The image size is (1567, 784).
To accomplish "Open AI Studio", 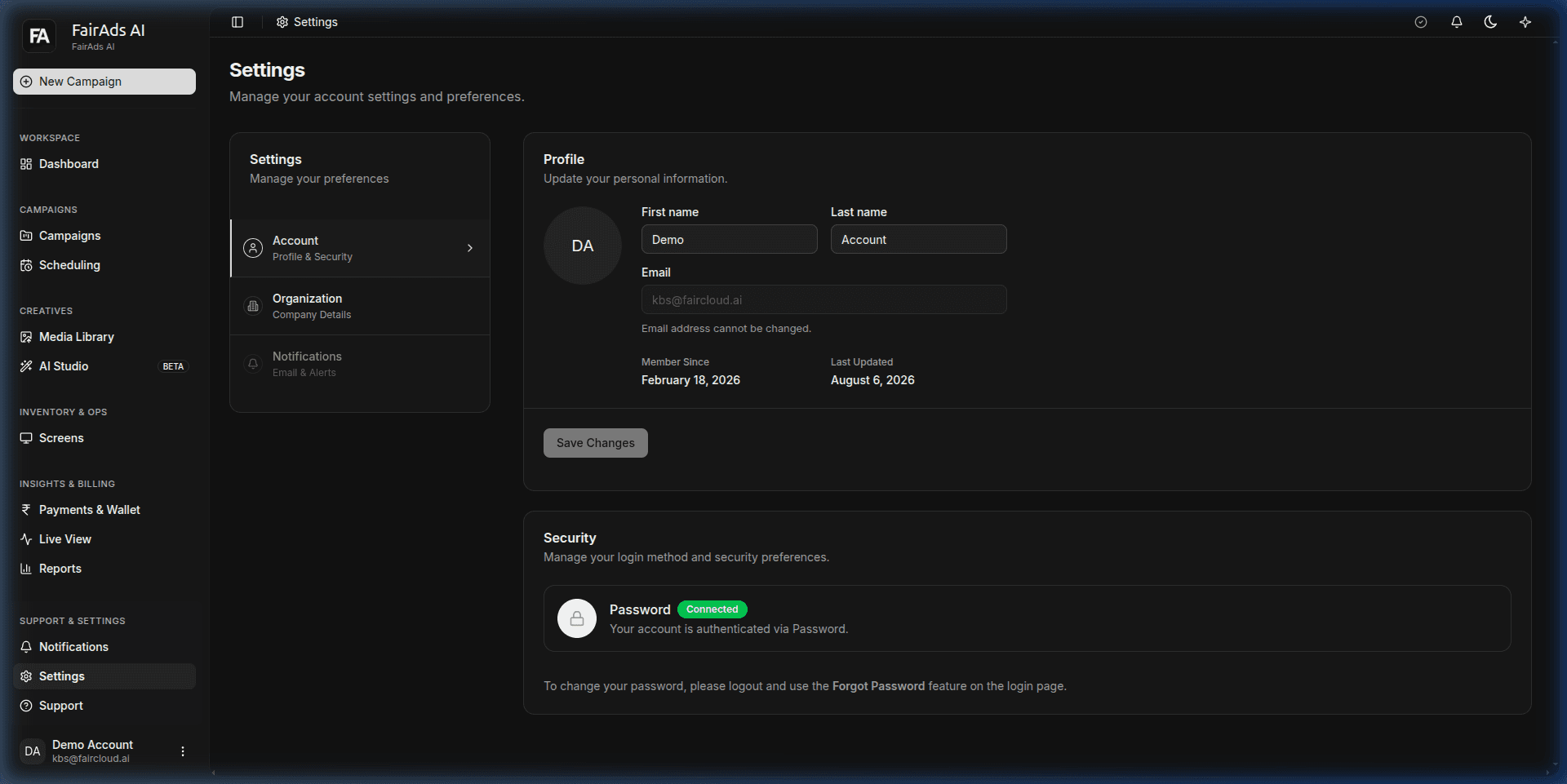I will [104, 366].
